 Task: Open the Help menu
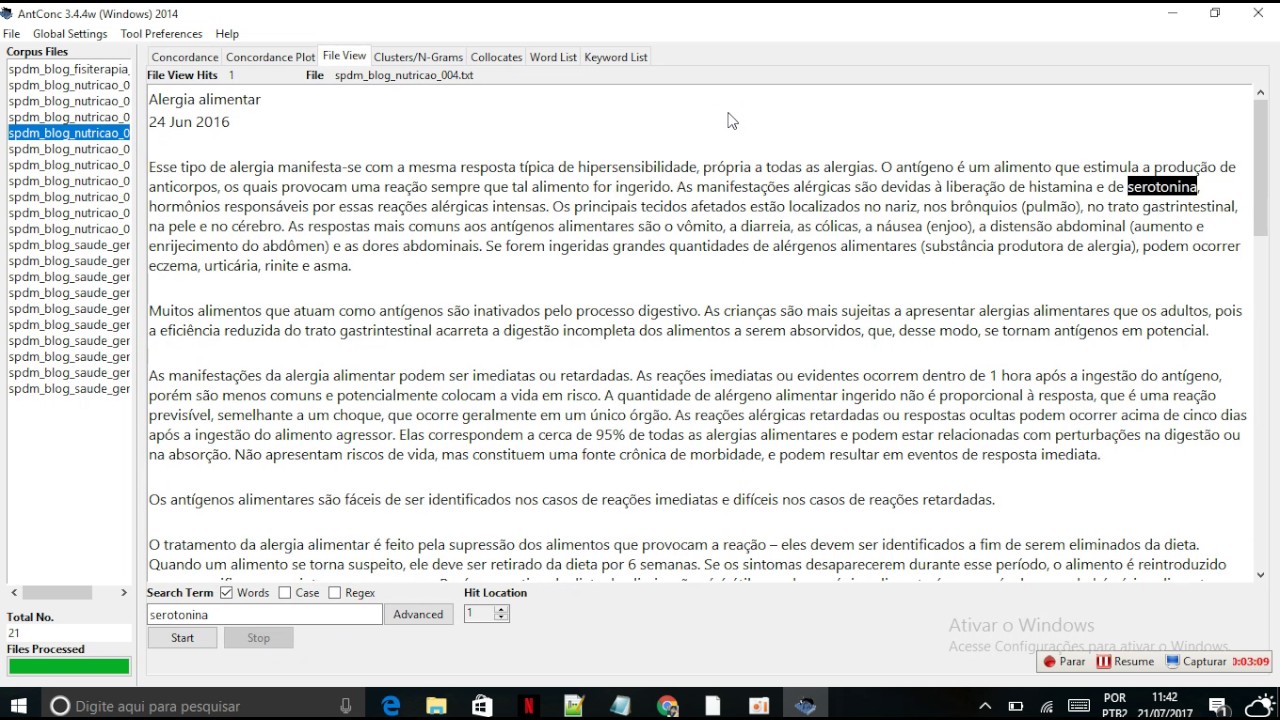pos(227,34)
